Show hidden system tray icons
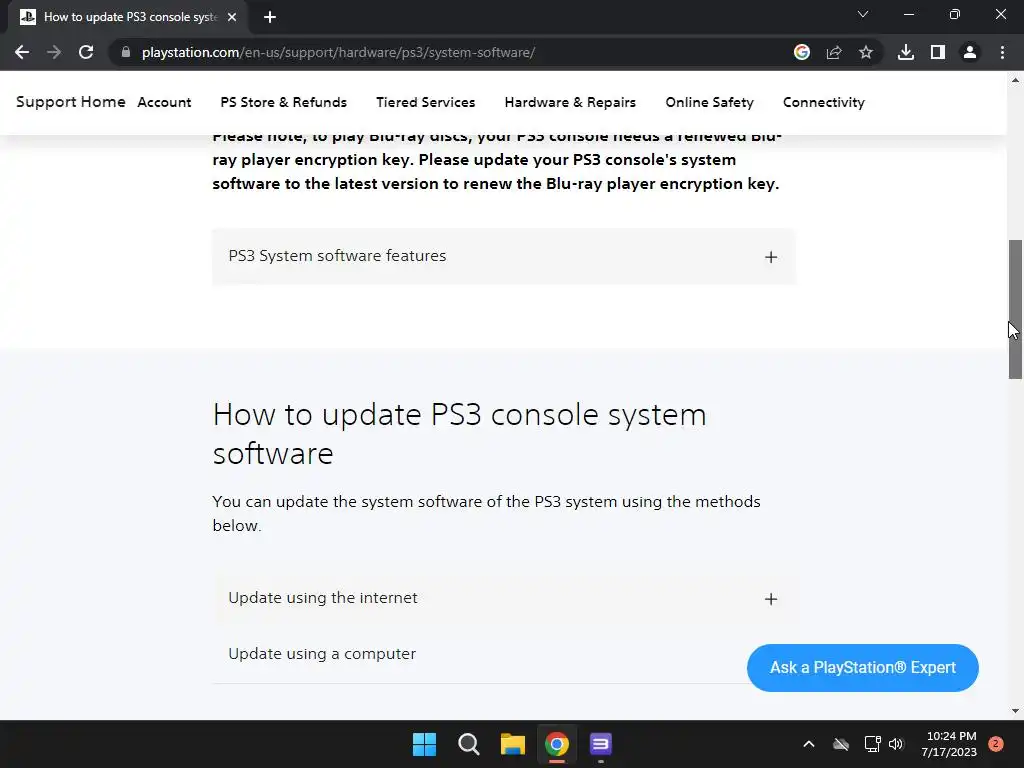The image size is (1024, 768). [808, 744]
